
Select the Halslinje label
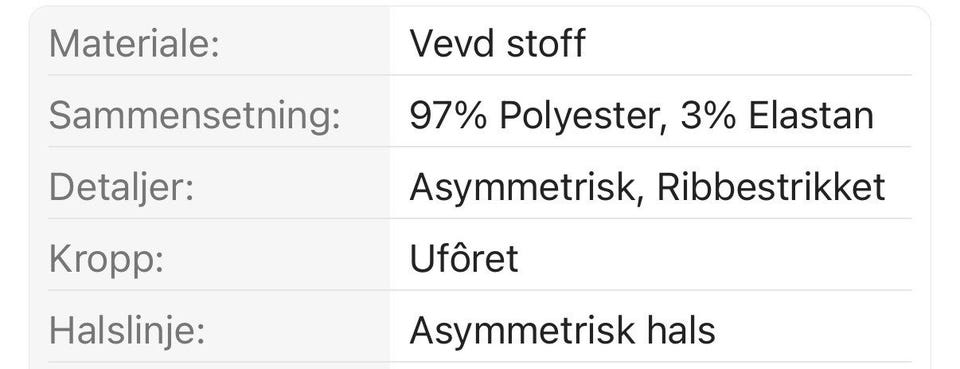coord(126,331)
